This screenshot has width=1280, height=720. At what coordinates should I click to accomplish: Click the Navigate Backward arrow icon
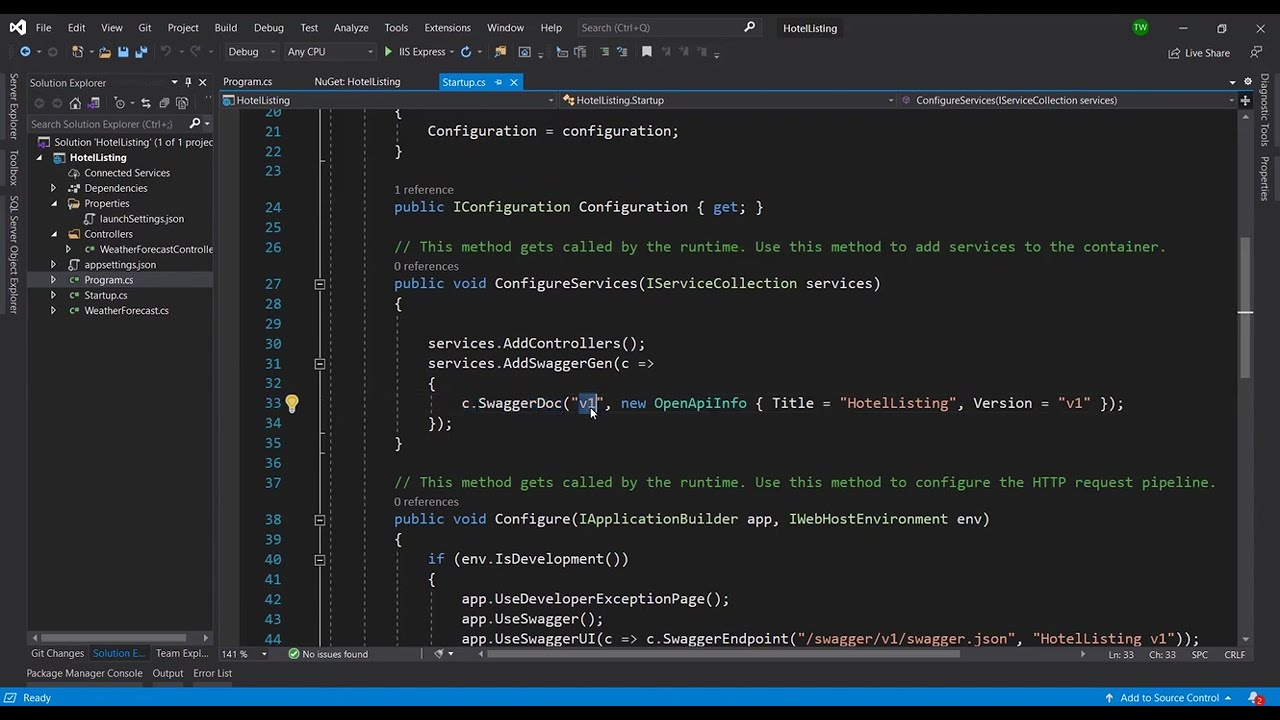click(x=25, y=52)
